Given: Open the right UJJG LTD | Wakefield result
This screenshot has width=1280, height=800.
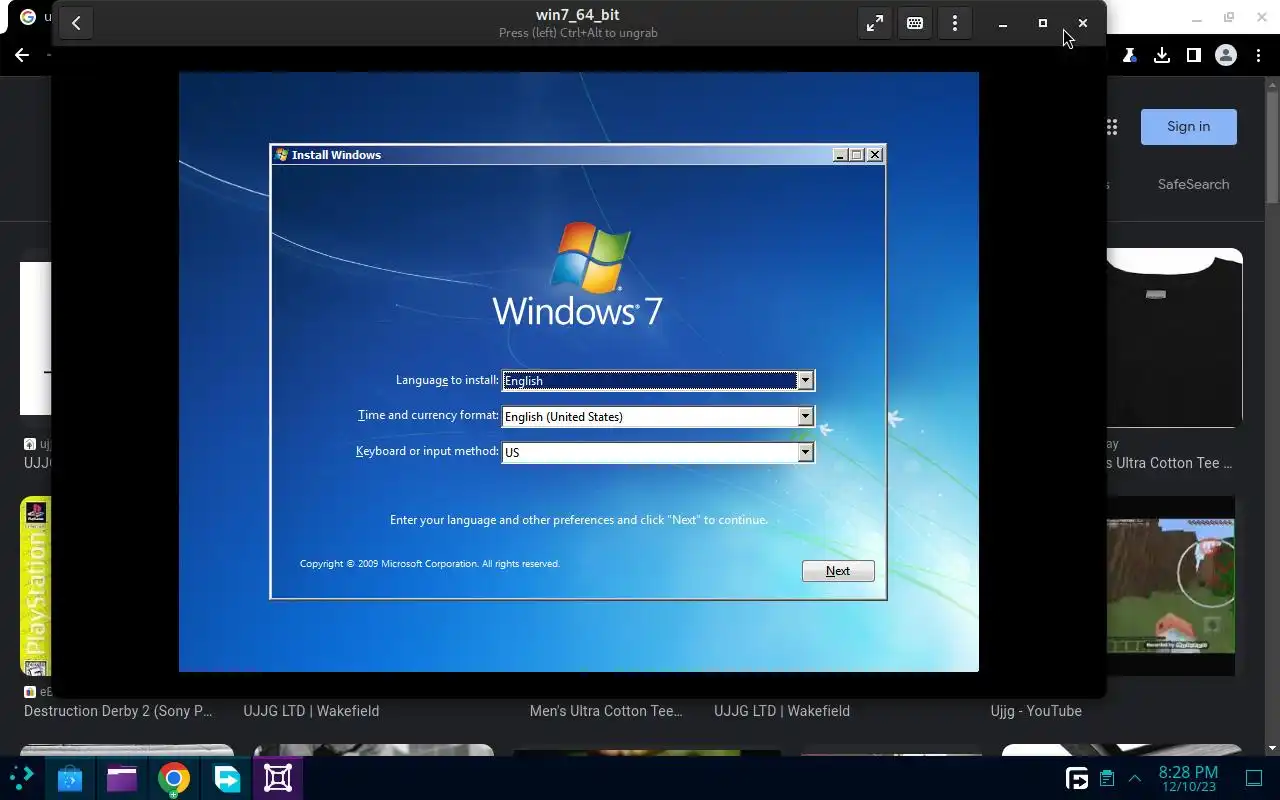Looking at the screenshot, I should tap(782, 711).
